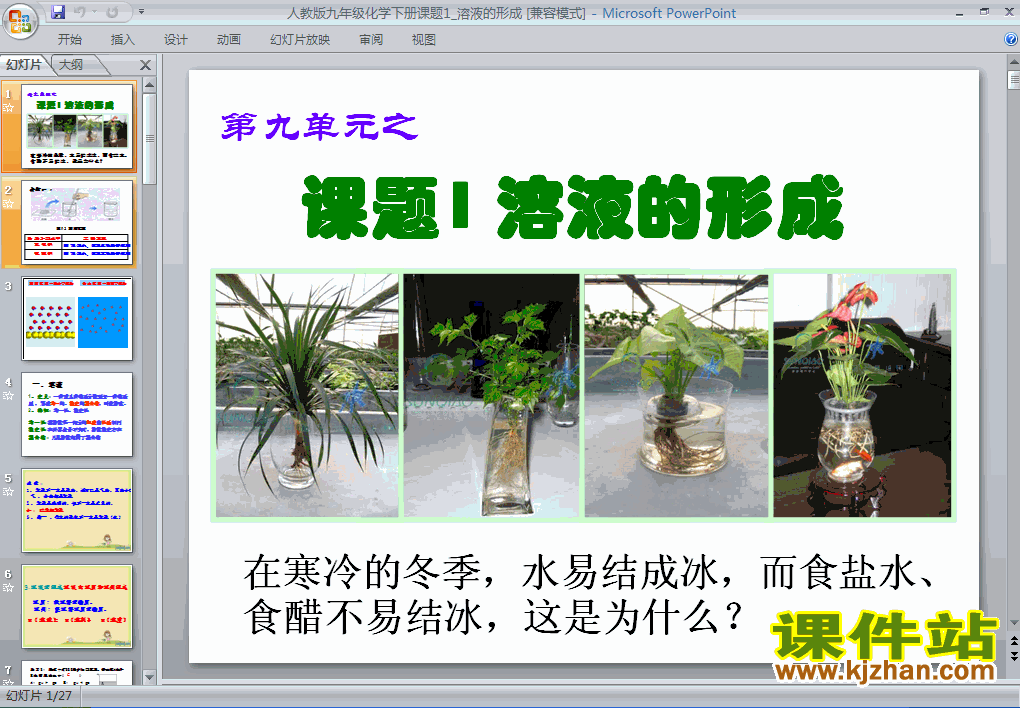This screenshot has width=1020, height=708.
Task: Open the Undo history dropdown arrow
Action: [x=95, y=12]
